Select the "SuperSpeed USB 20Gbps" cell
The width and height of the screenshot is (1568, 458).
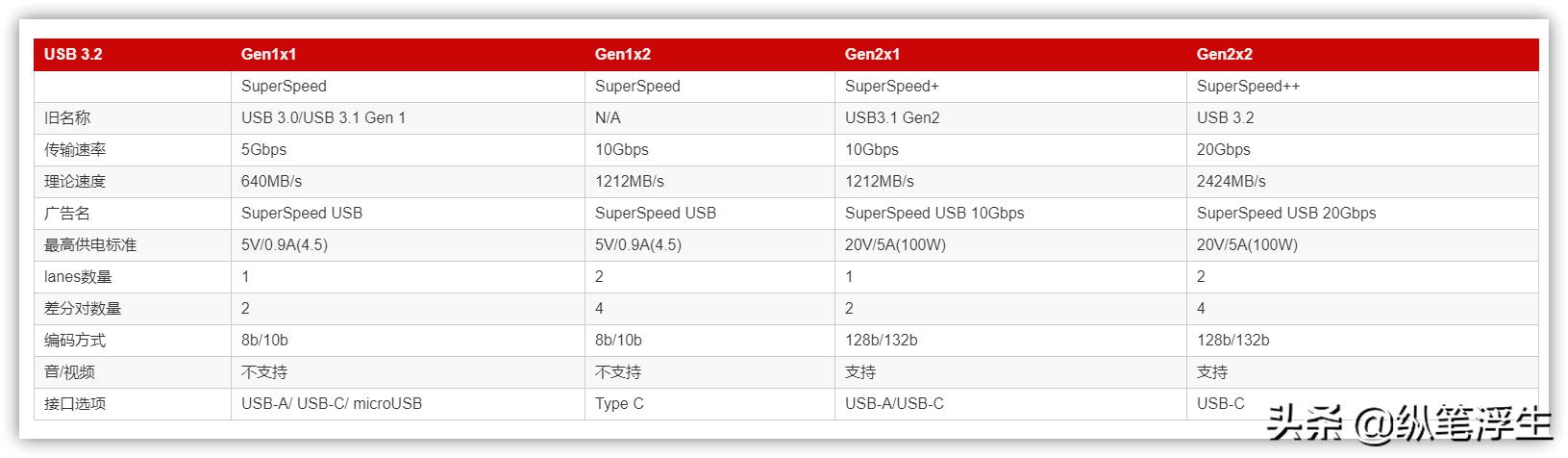coord(1285,213)
